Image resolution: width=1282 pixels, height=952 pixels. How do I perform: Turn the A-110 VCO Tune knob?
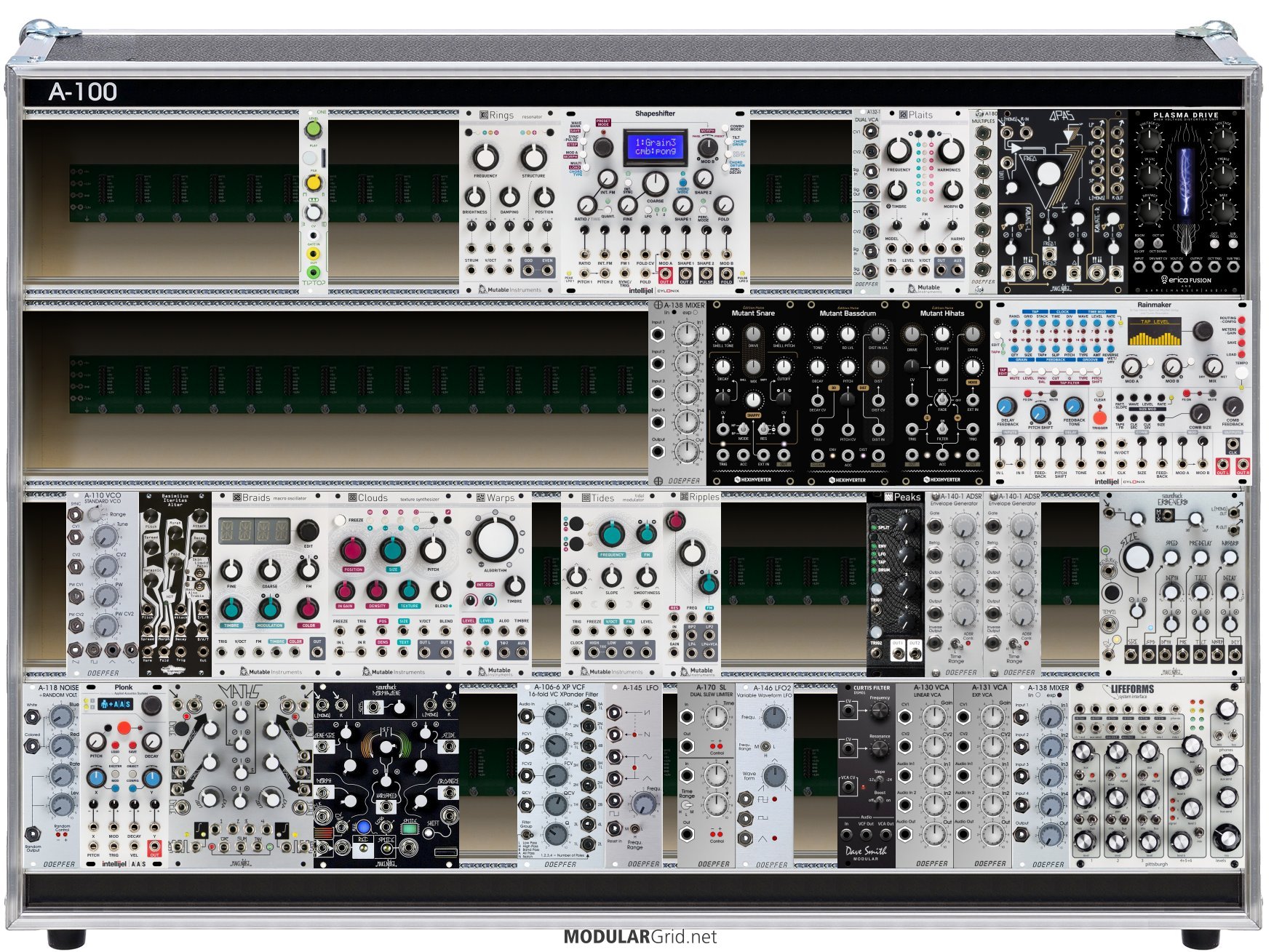pyautogui.click(x=105, y=537)
